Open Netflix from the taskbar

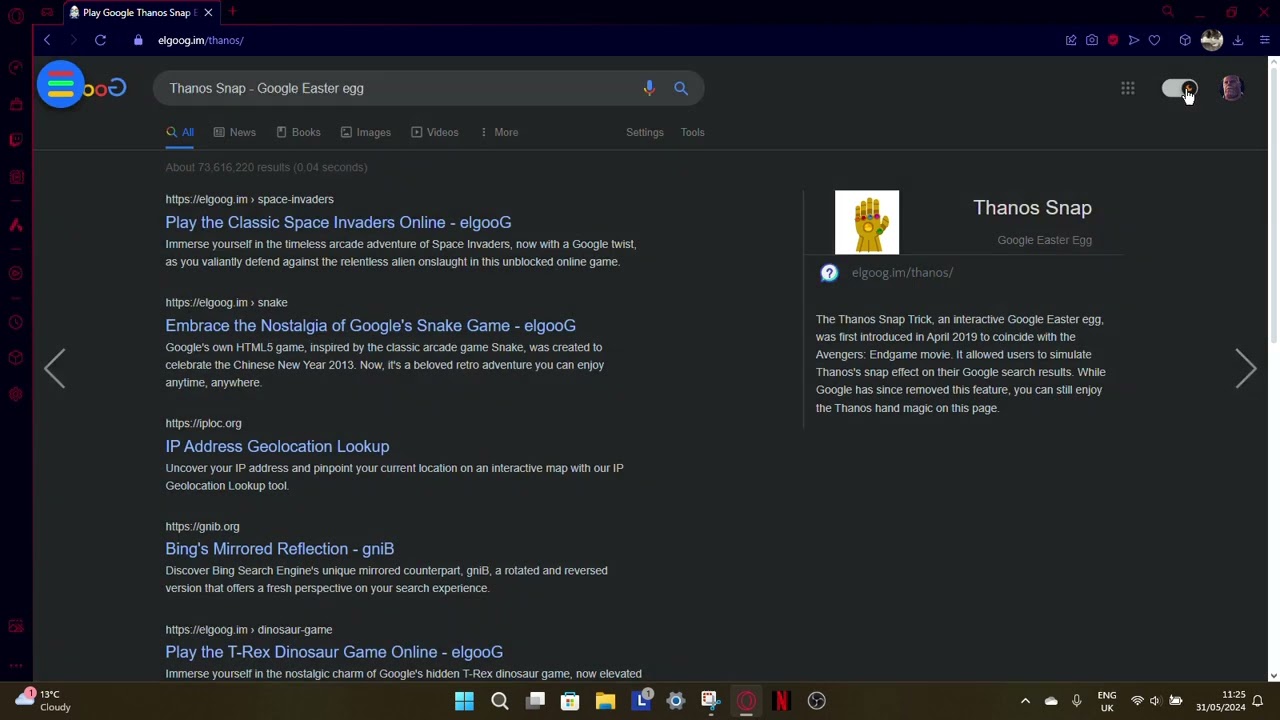click(x=781, y=701)
